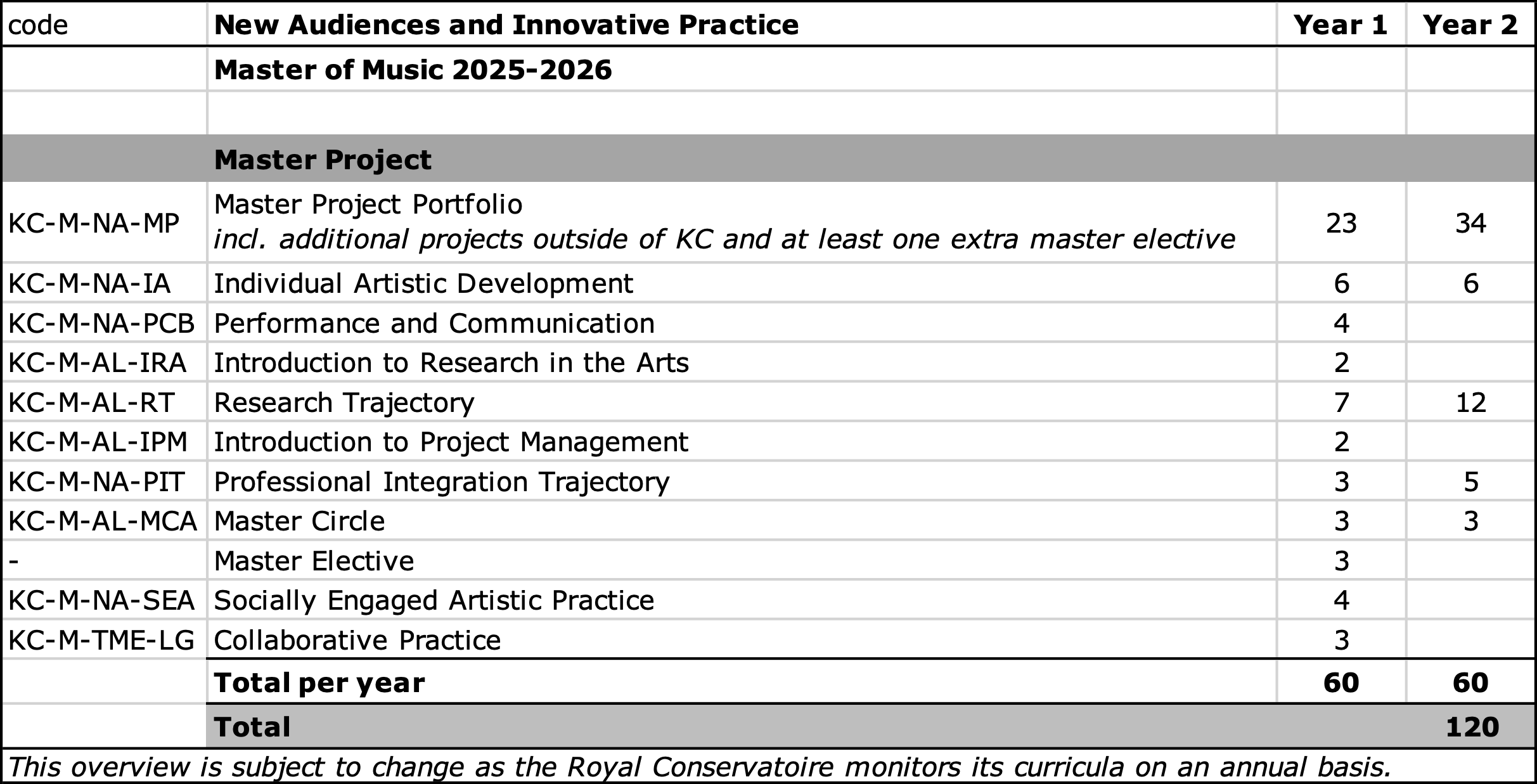The height and width of the screenshot is (784, 1537).
Task: Click the 'KC-M-NA-MP' code cell
Action: [94, 223]
